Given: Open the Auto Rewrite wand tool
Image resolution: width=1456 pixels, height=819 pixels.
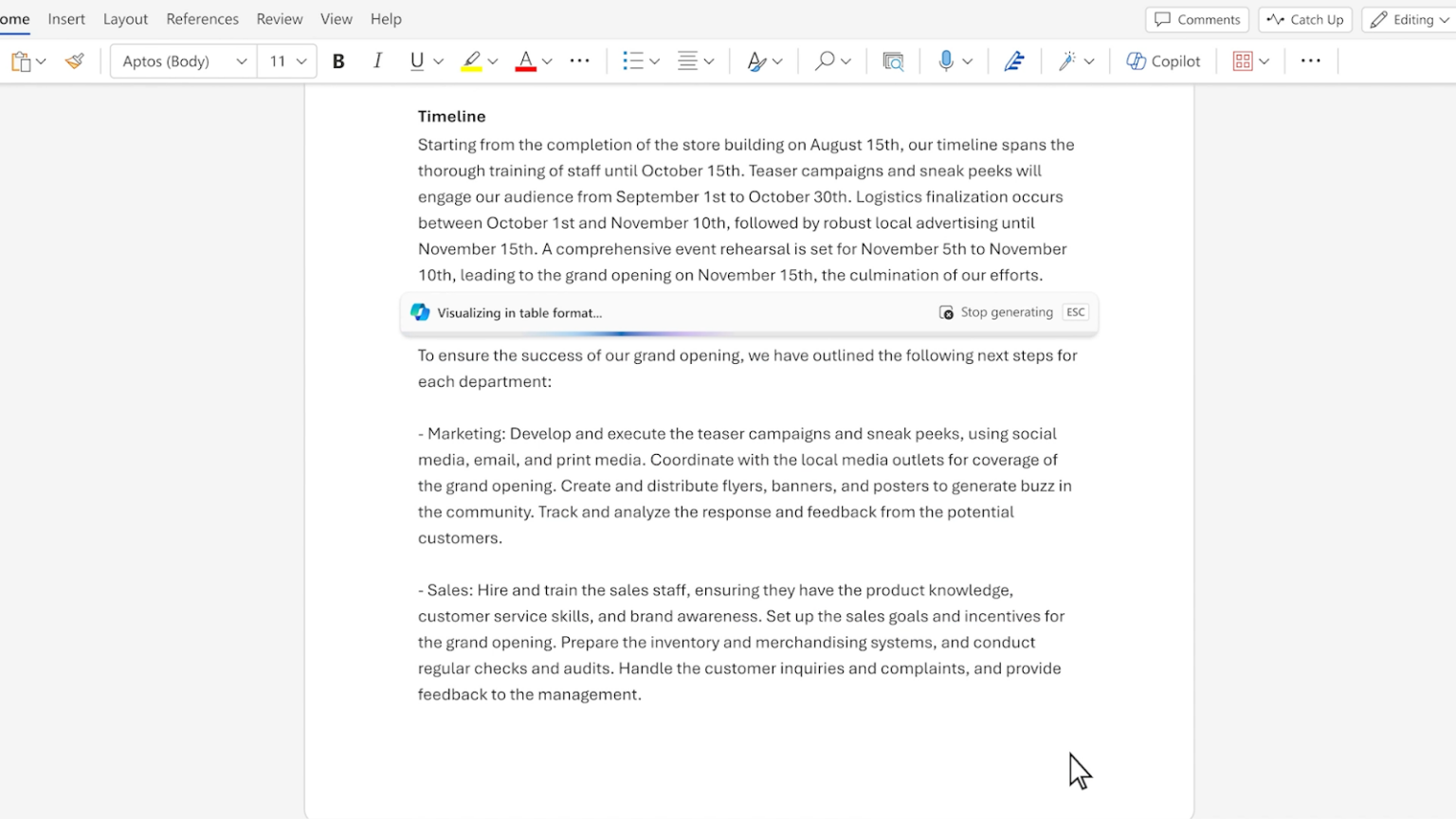Looking at the screenshot, I should point(1069,61).
